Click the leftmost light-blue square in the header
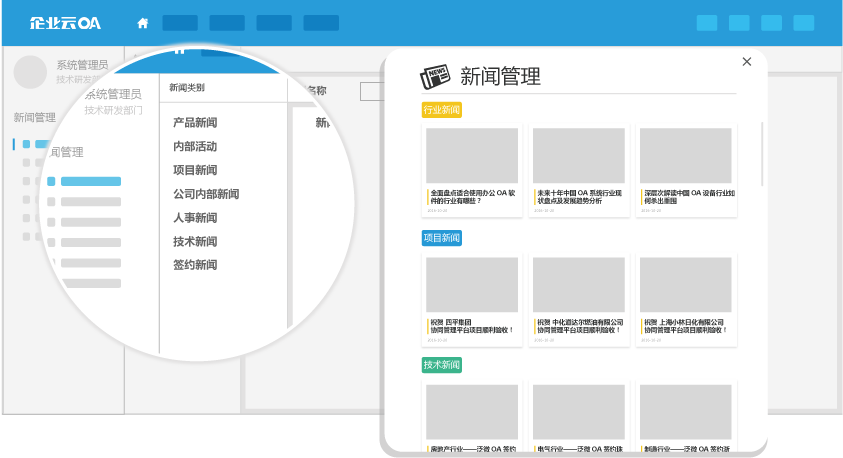843x458 pixels. (707, 23)
